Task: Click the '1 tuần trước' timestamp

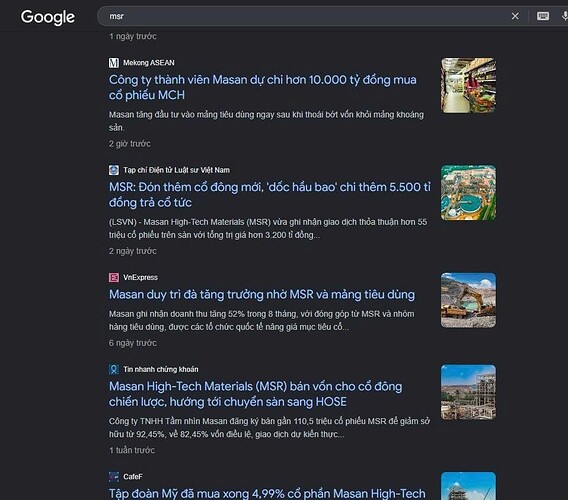Action: tap(132, 450)
